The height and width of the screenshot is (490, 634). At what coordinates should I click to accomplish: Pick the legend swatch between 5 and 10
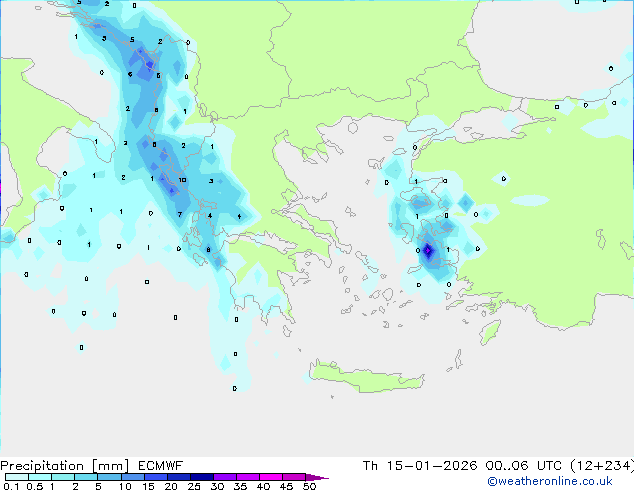pyautogui.click(x=109, y=477)
